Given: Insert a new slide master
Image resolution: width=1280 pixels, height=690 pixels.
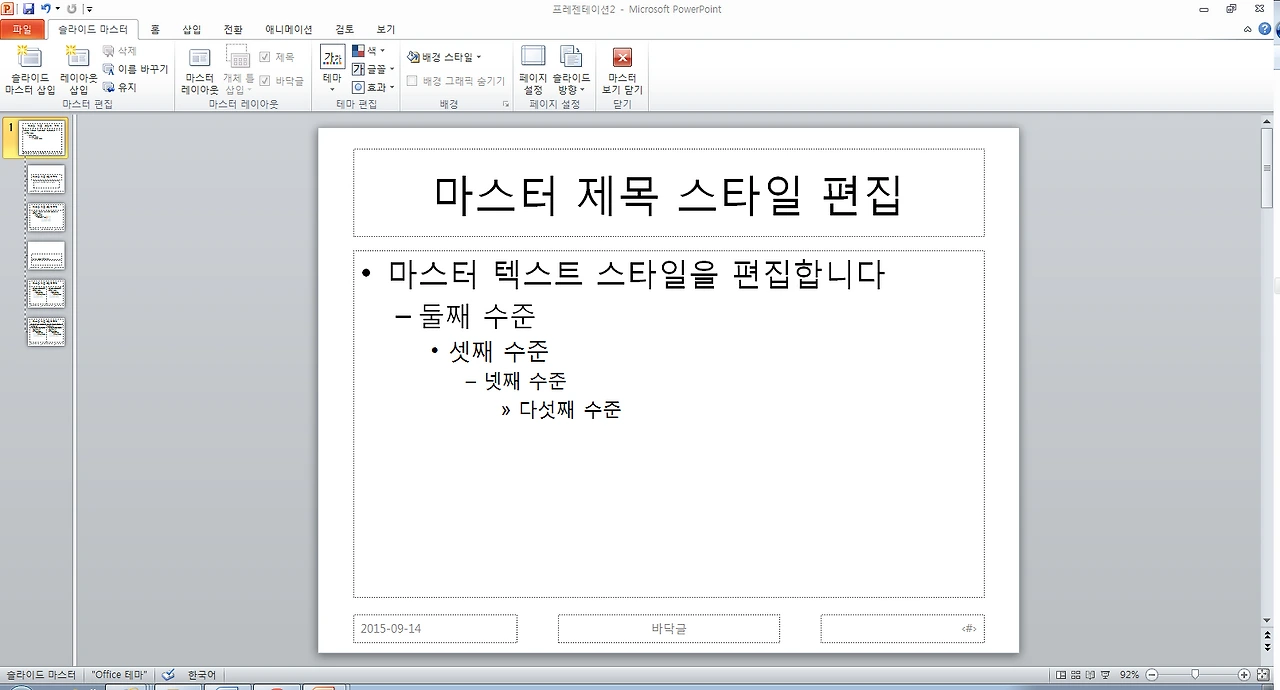Looking at the screenshot, I should 28,70.
